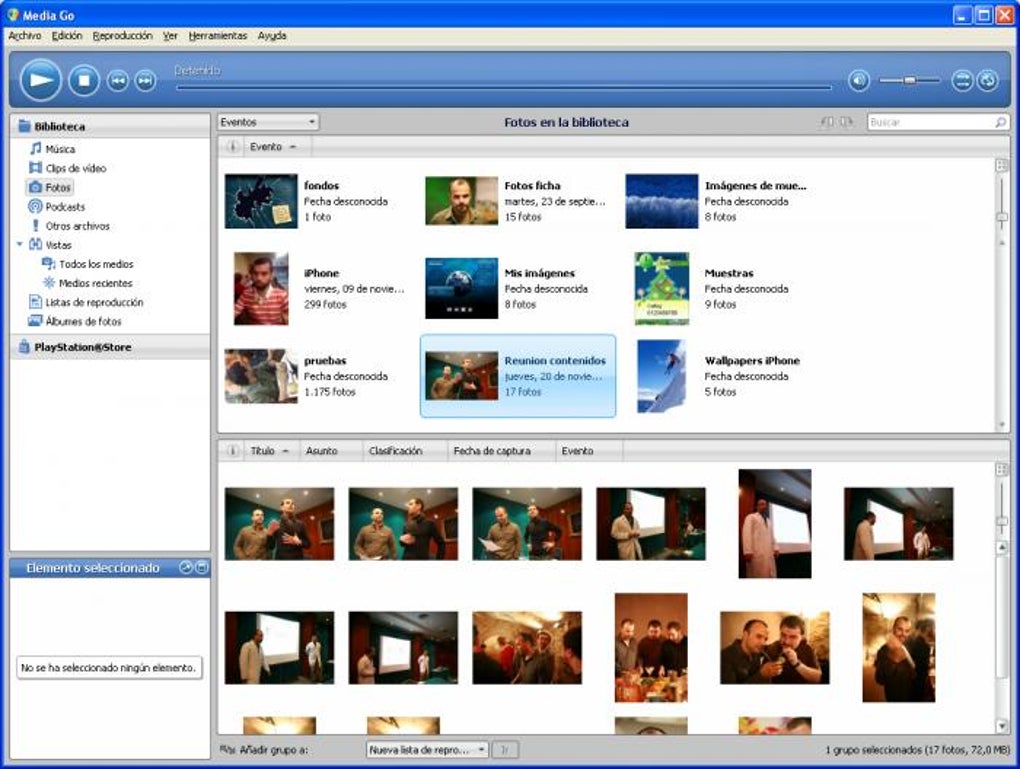Open Medios recientes view
The image size is (1020, 769).
[95, 283]
